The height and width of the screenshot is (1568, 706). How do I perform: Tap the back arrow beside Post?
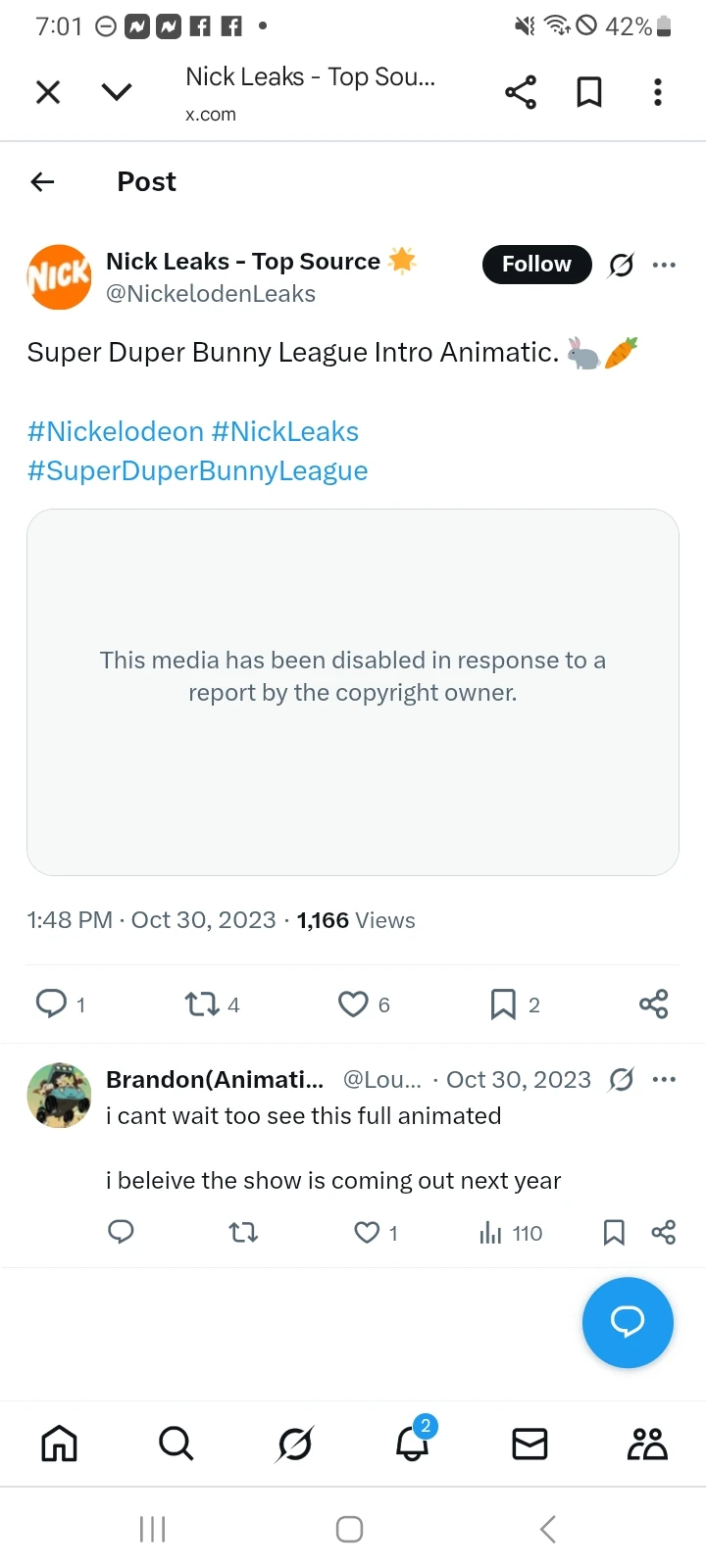coord(43,181)
